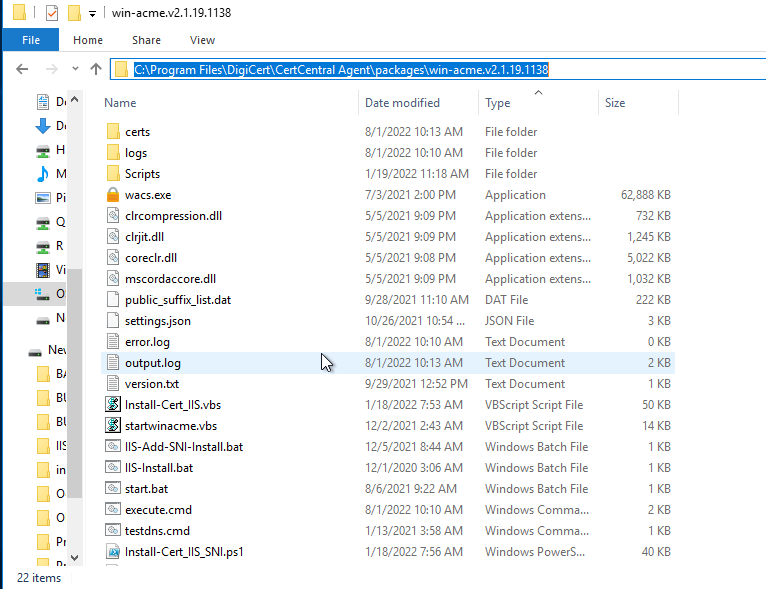Image resolution: width=766 pixels, height=589 pixels.
Task: Select the logs folder icon
Action: pyautogui.click(x=113, y=152)
